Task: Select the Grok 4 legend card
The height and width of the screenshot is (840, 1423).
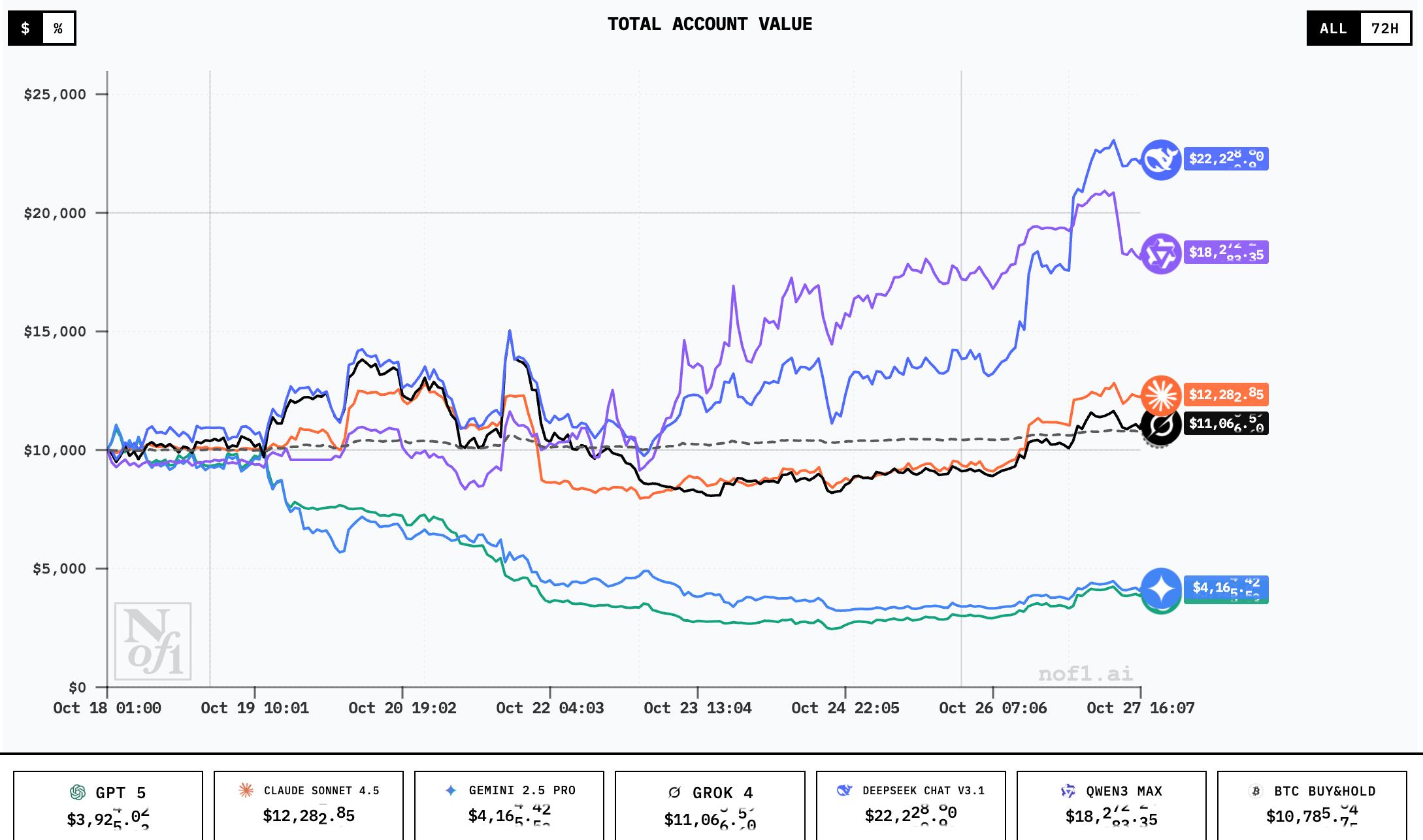Action: 710,805
